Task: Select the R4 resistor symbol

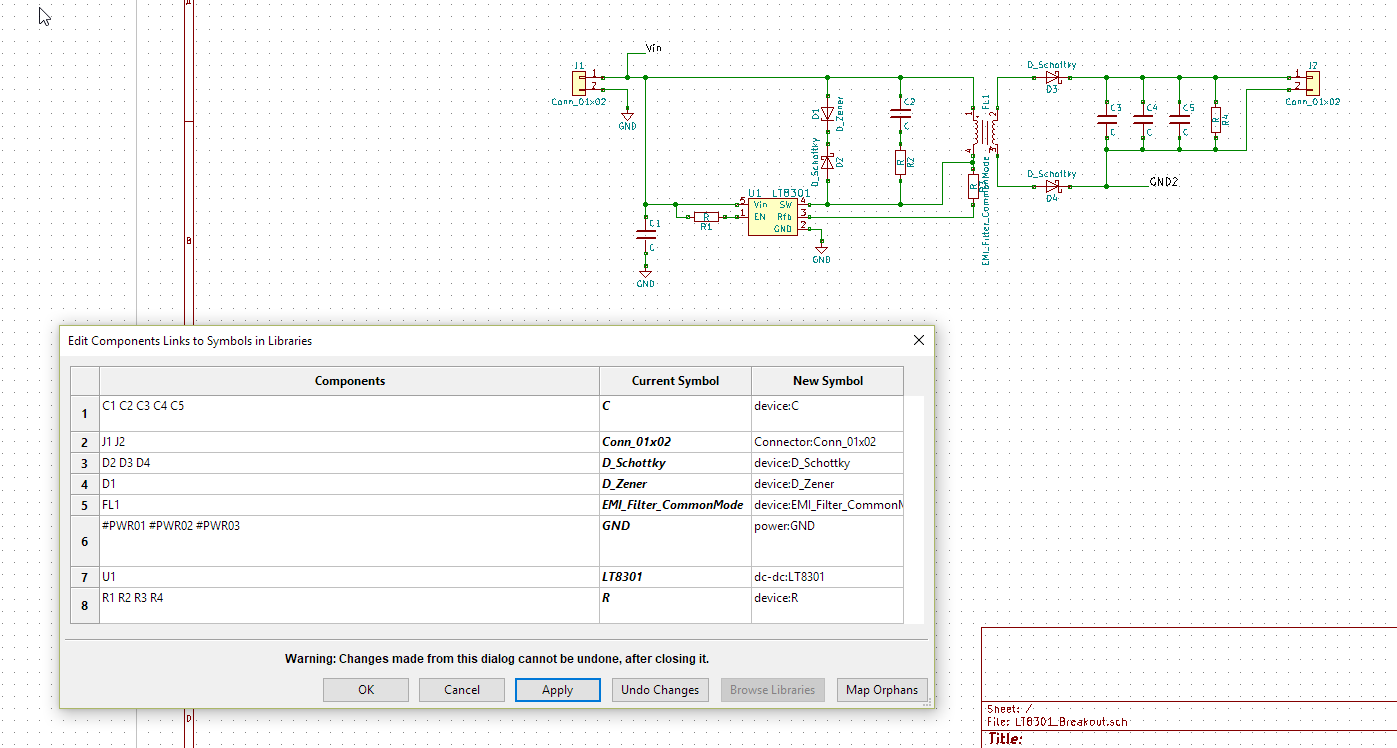Action: pyautogui.click(x=1215, y=120)
